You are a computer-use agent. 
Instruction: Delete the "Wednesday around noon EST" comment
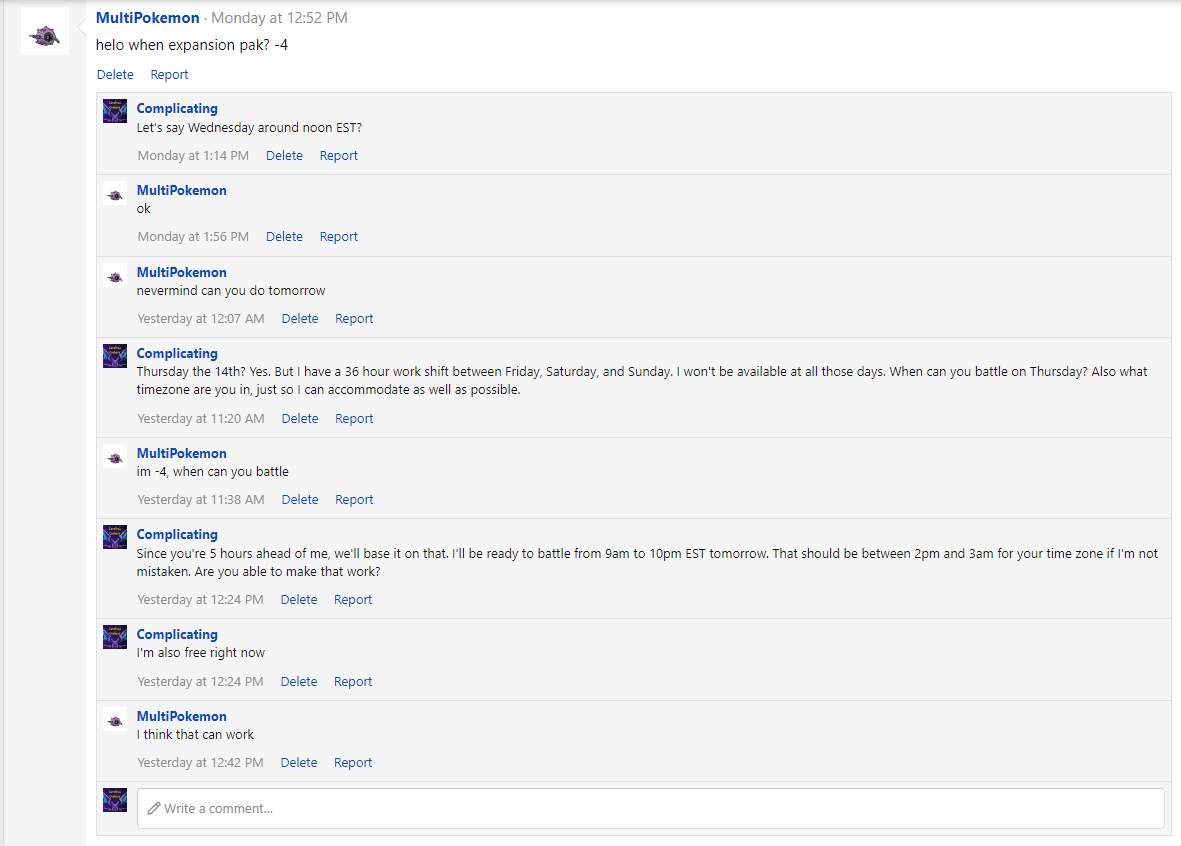[284, 155]
